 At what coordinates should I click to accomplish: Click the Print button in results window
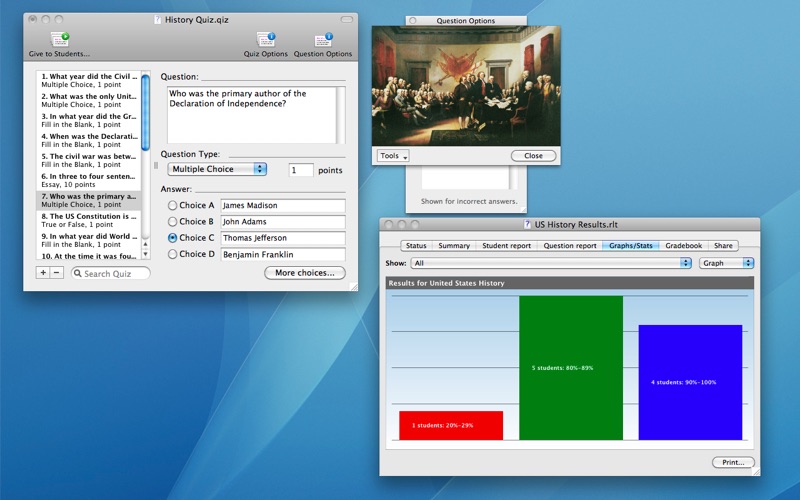[733, 462]
